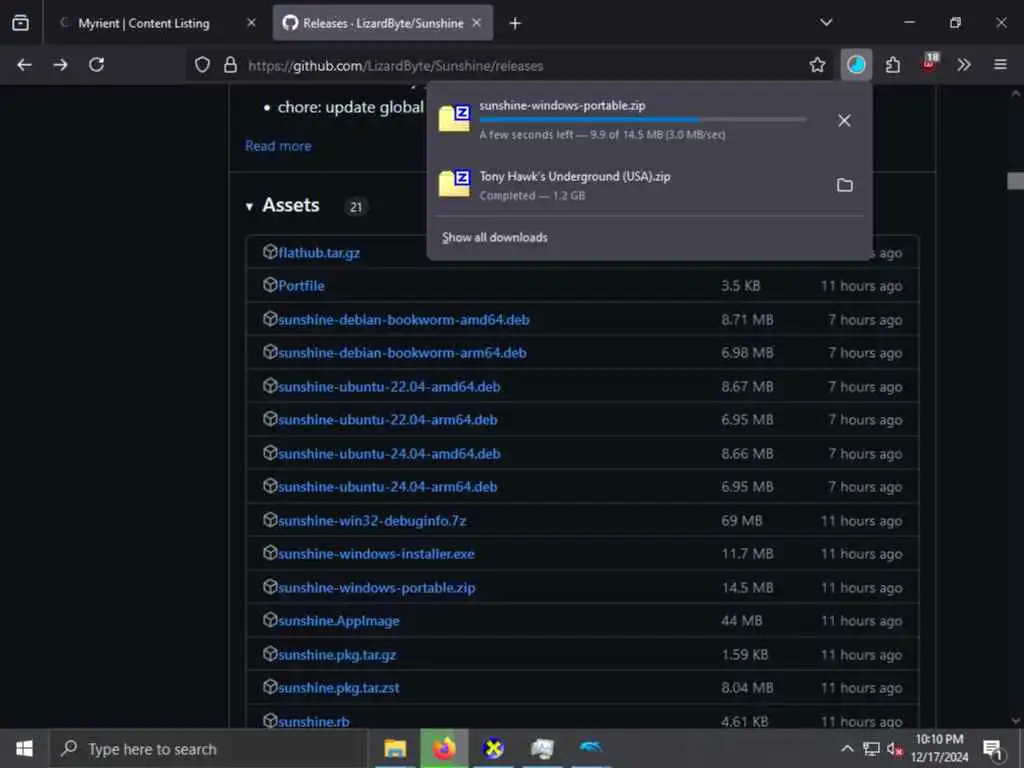This screenshot has width=1024, height=768.
Task: Open the completed Tony Hawk's Underground download entry
Action: 650,185
